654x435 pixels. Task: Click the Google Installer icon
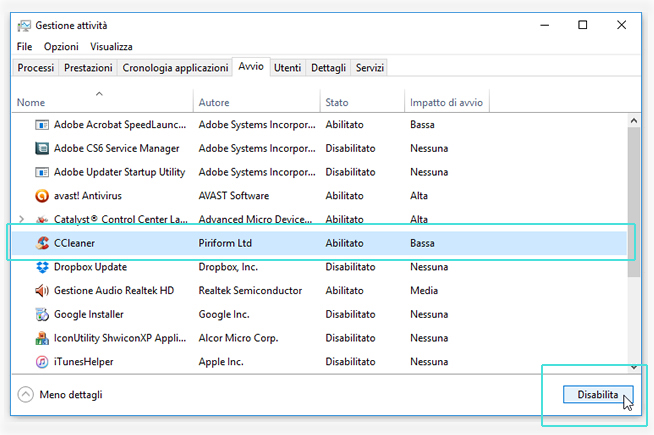pyautogui.click(x=42, y=314)
